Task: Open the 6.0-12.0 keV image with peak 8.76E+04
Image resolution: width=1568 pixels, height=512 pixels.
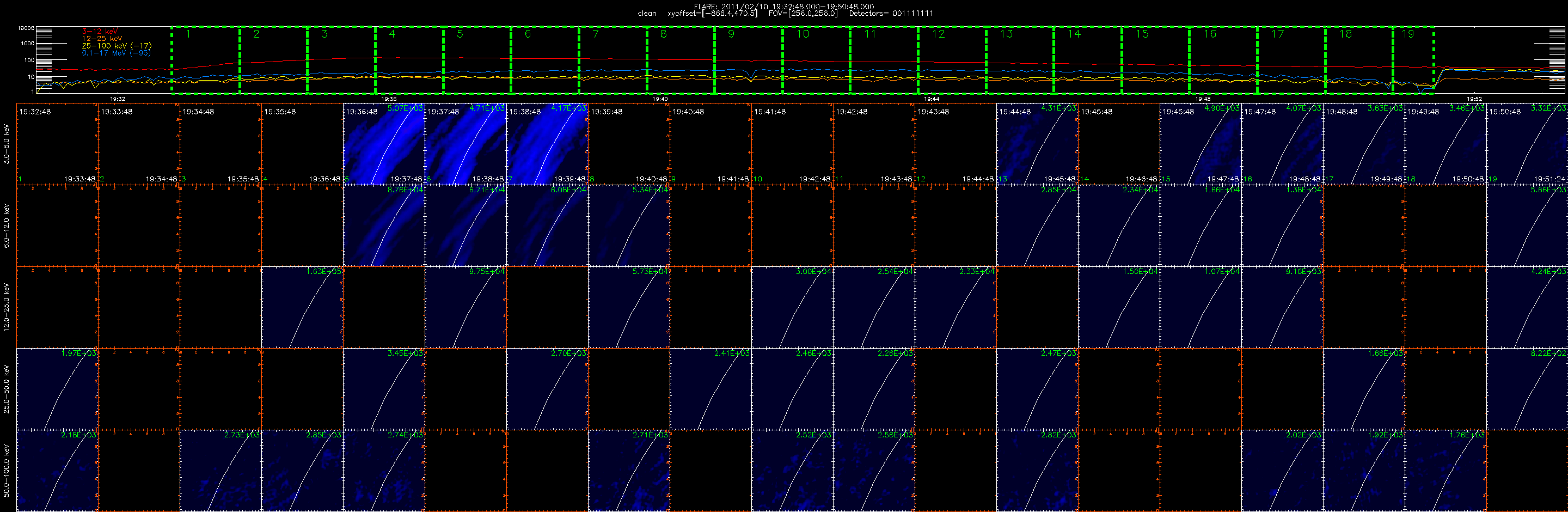Action: click(384, 225)
